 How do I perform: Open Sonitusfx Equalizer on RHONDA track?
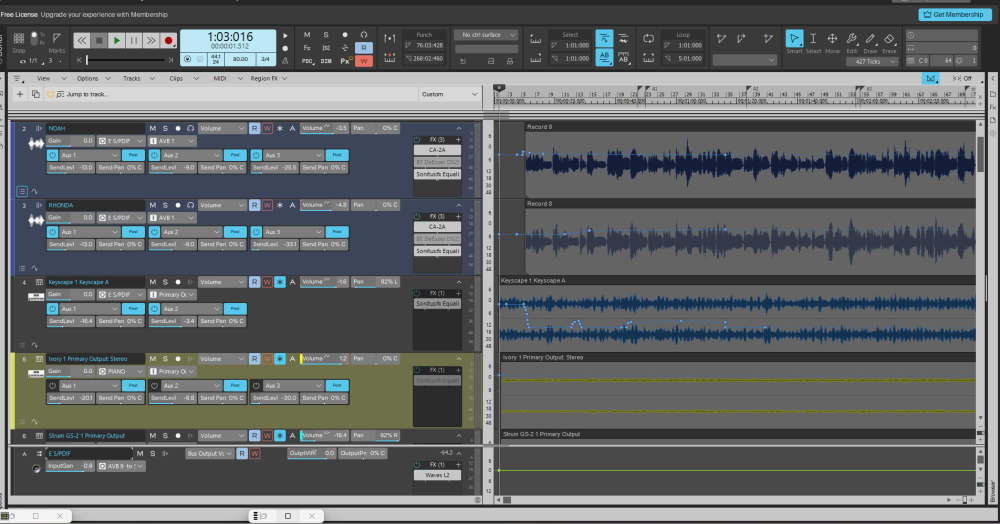click(437, 251)
